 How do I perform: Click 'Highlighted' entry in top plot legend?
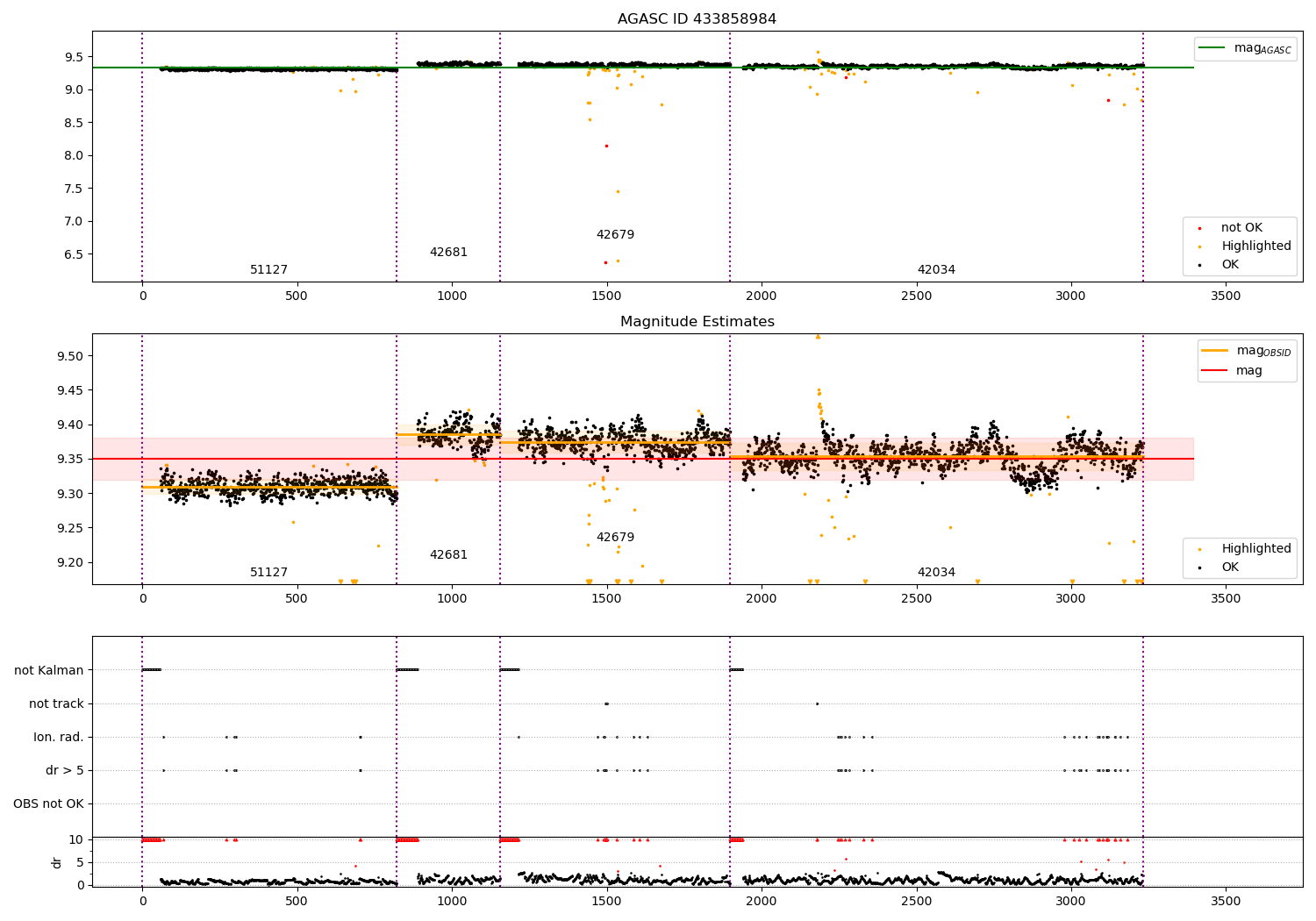pos(1256,246)
